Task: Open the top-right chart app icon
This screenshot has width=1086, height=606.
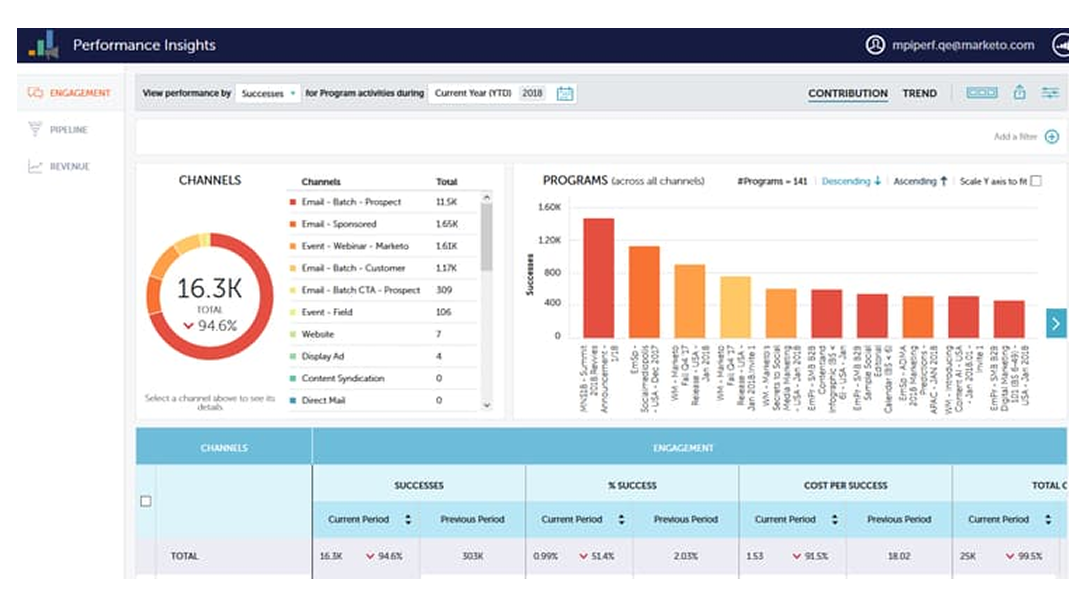Action: 1060,45
